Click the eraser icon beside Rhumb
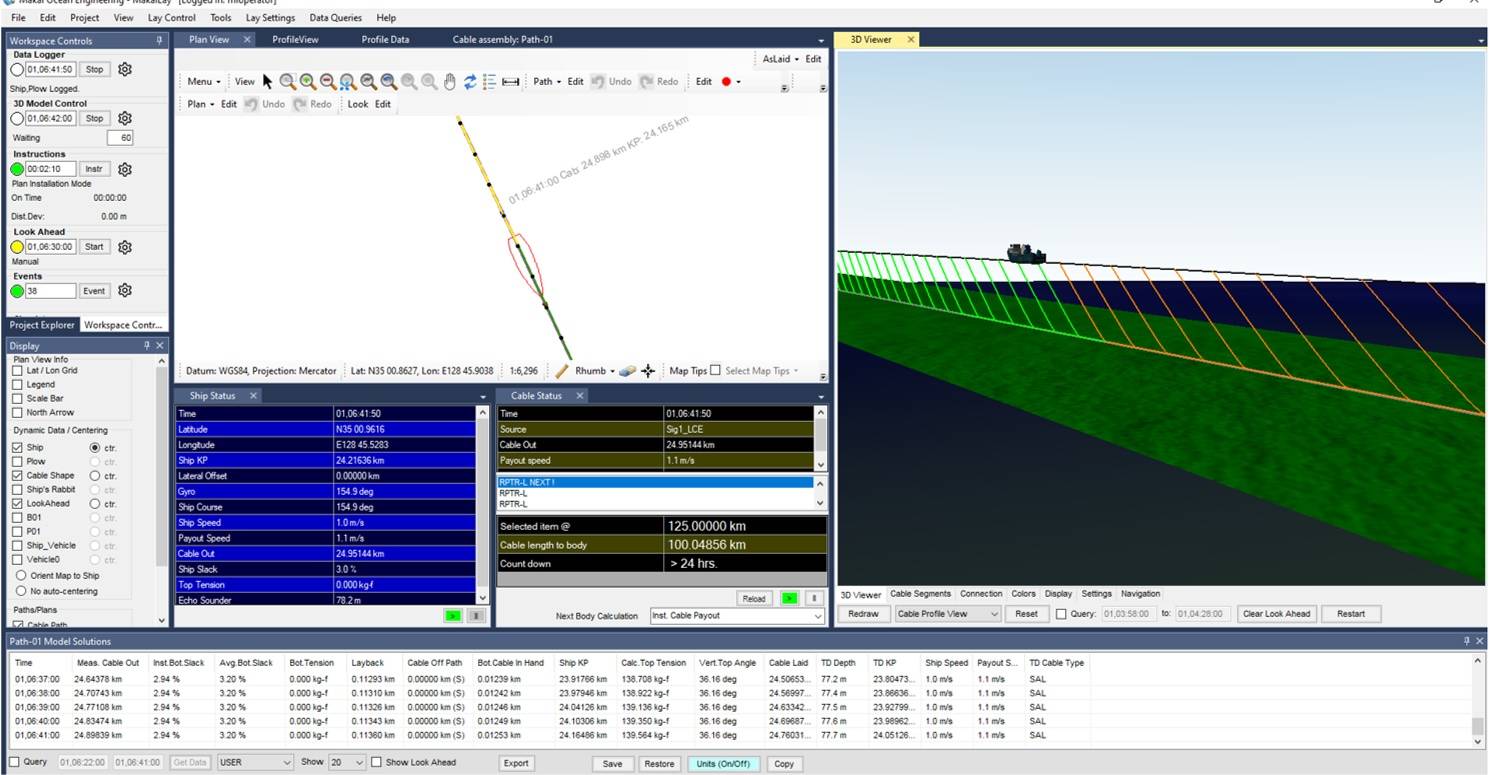The height and width of the screenshot is (775, 1490). [627, 371]
